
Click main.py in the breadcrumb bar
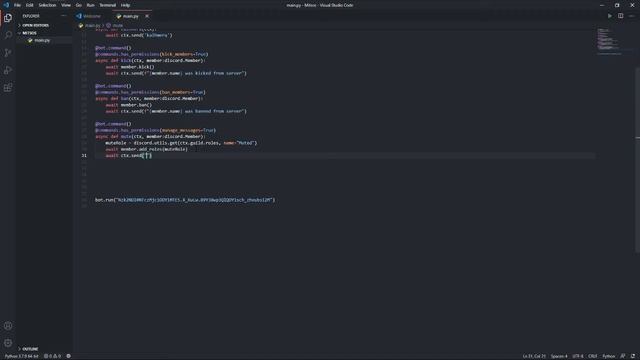click(92, 25)
